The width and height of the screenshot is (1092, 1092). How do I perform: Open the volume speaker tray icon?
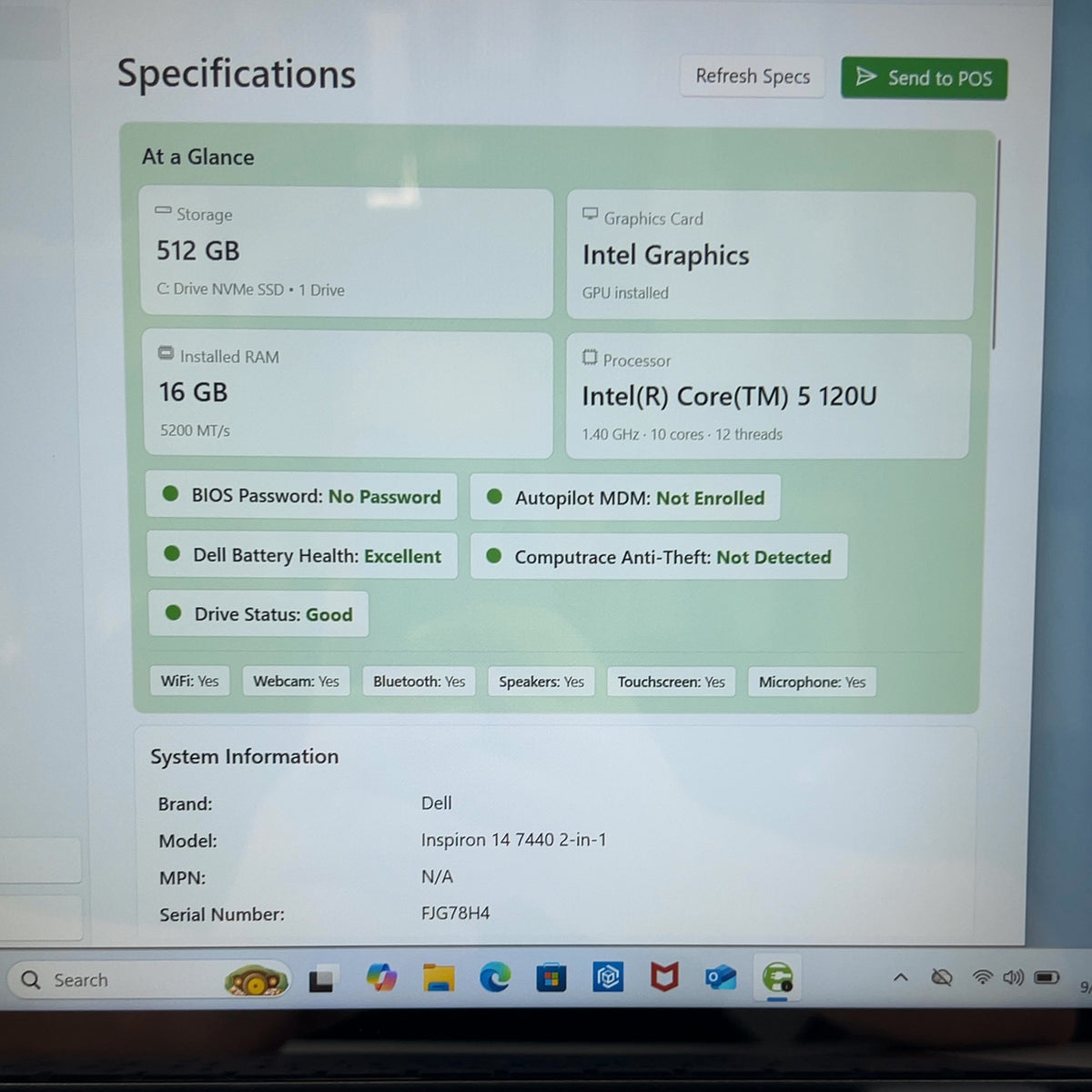(1013, 978)
